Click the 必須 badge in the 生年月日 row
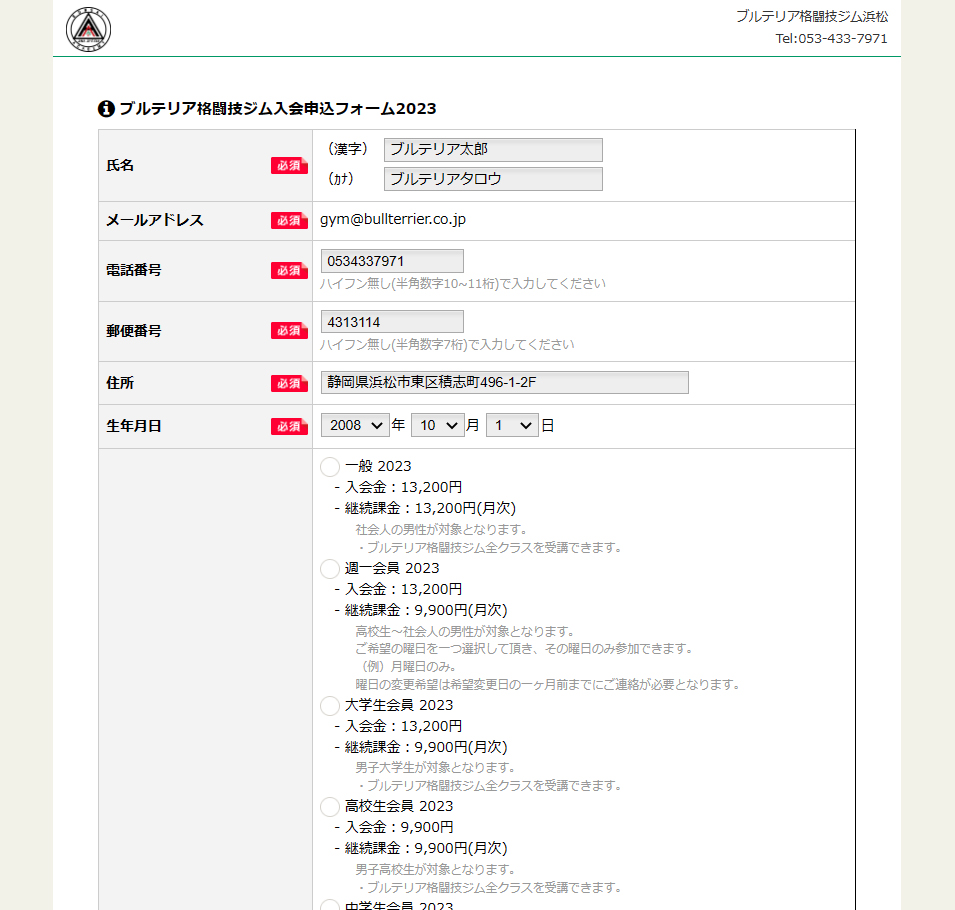This screenshot has width=955, height=910. pyautogui.click(x=289, y=426)
